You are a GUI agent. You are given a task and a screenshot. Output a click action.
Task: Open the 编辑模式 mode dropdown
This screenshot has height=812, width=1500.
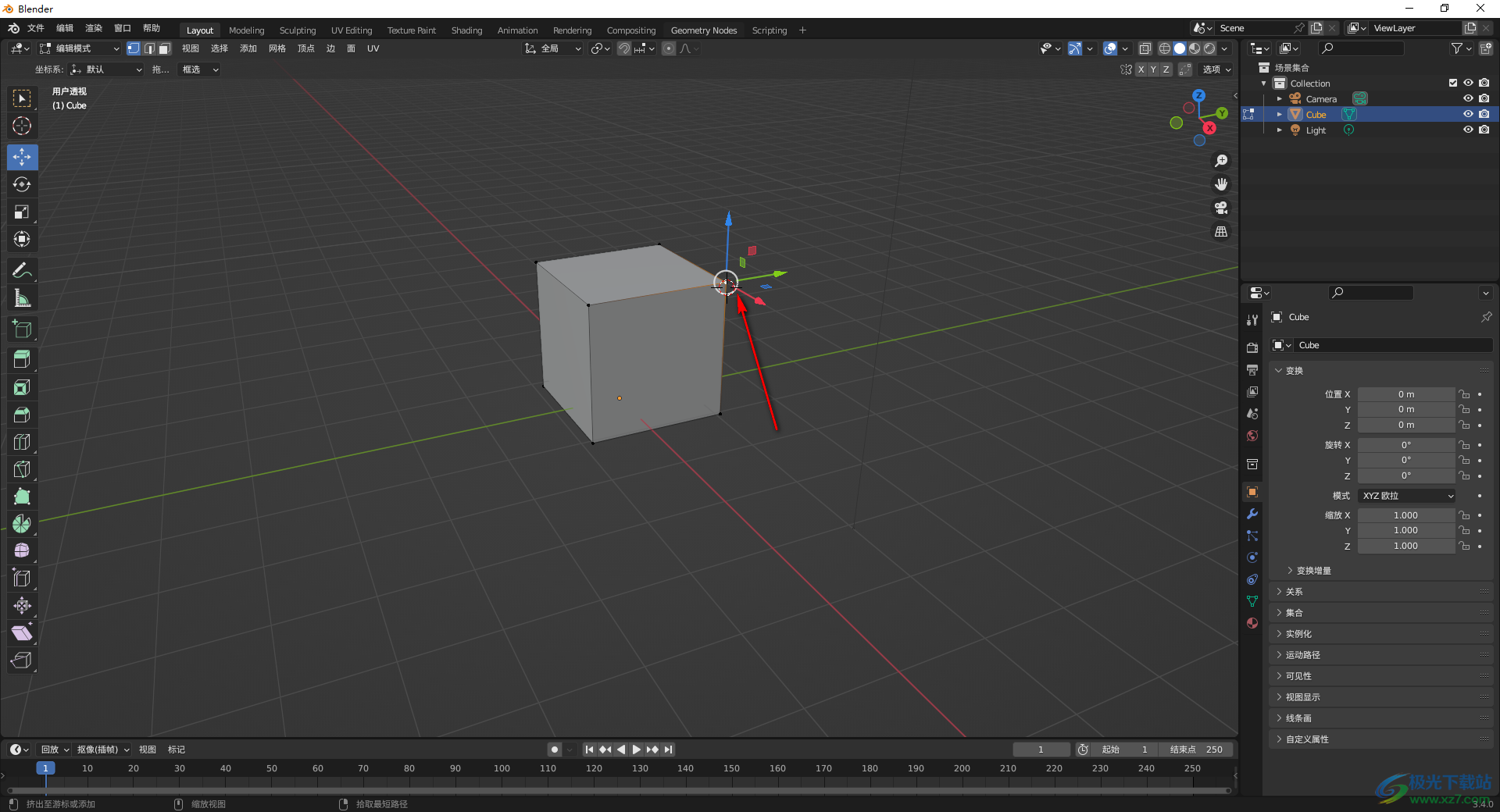(80, 48)
